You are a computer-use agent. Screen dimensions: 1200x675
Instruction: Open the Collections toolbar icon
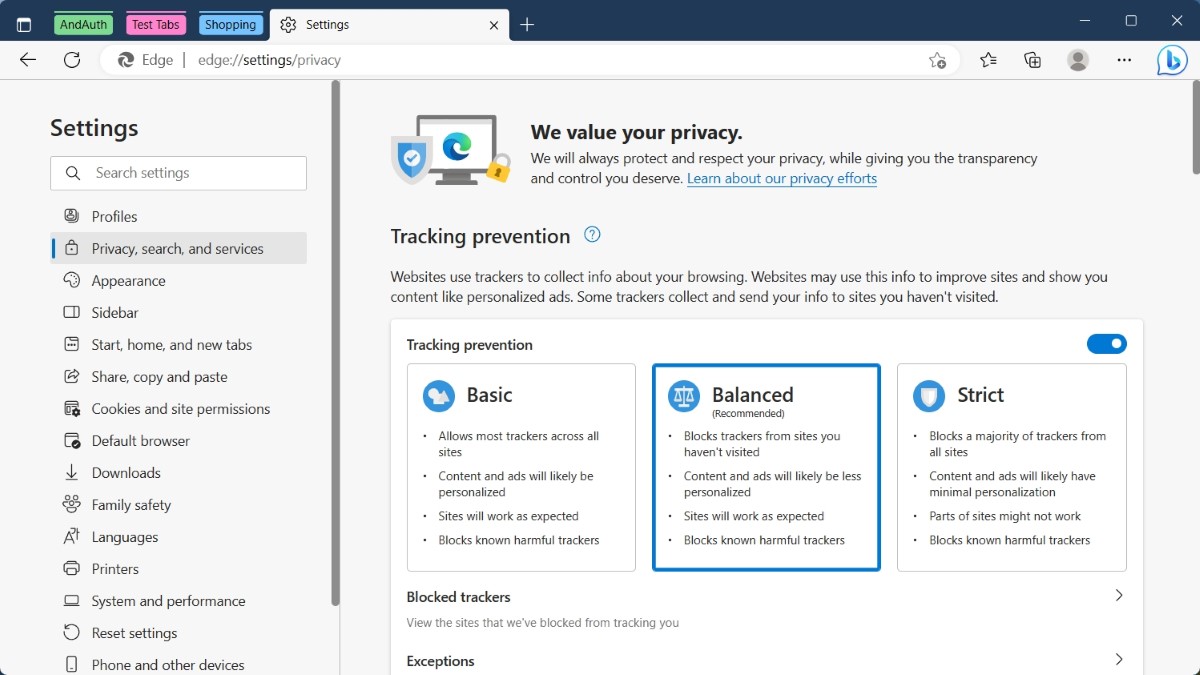[x=1033, y=60]
